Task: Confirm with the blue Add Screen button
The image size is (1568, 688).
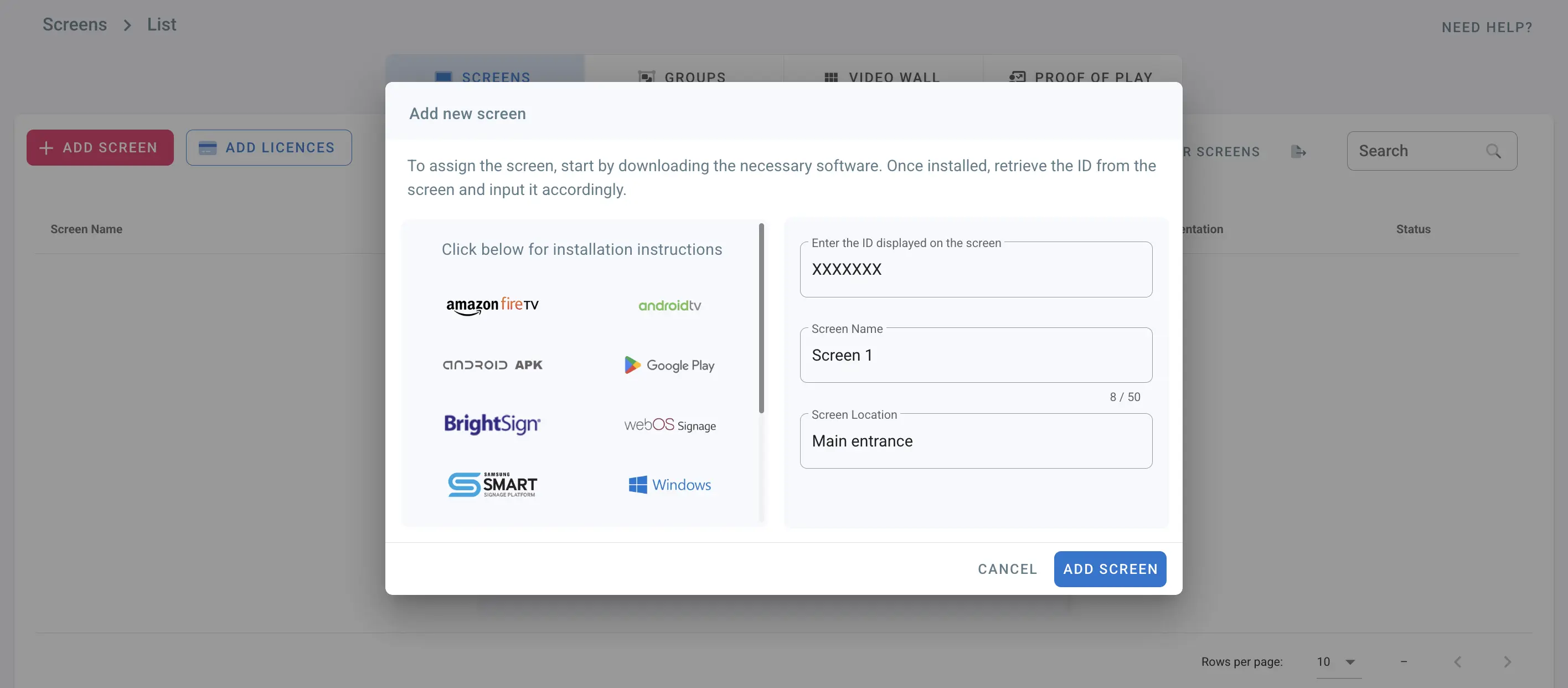Action: coord(1110,569)
